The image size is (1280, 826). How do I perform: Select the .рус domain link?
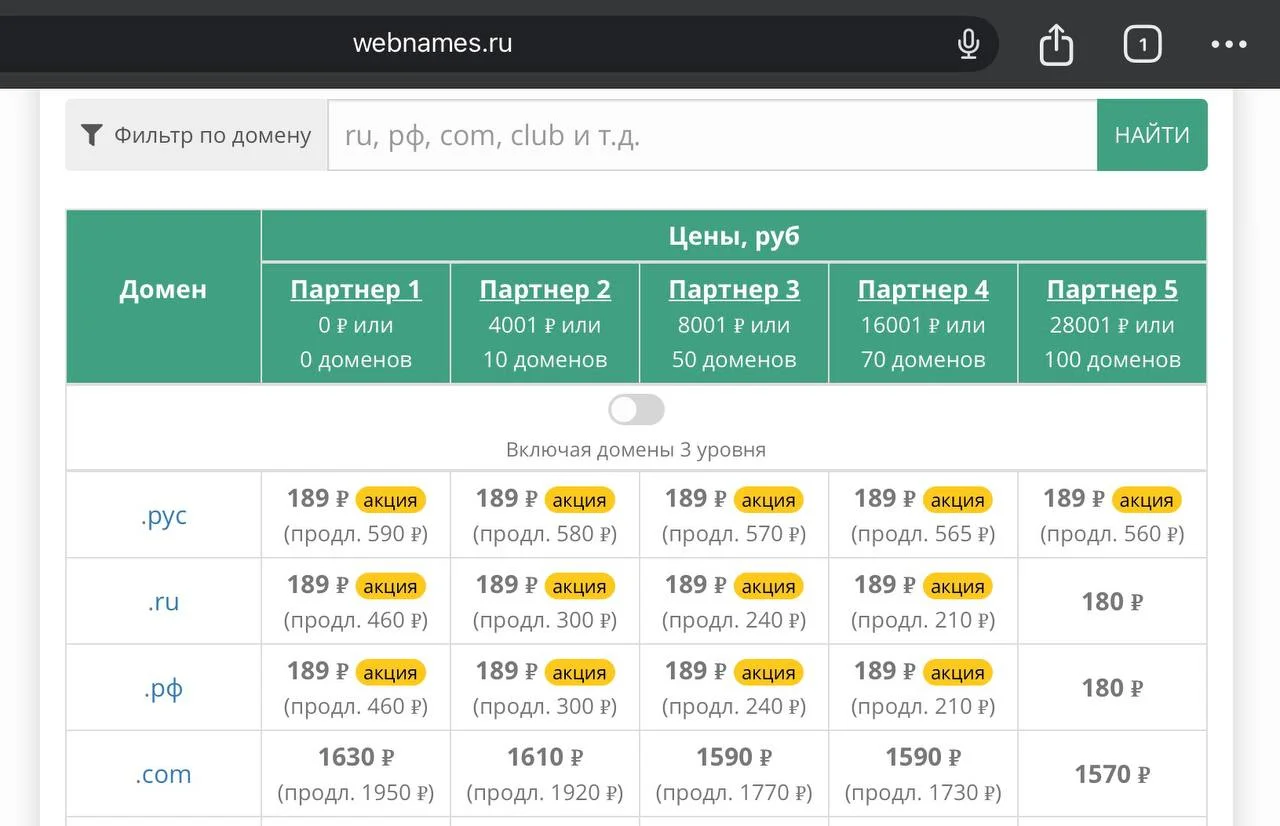[164, 516]
